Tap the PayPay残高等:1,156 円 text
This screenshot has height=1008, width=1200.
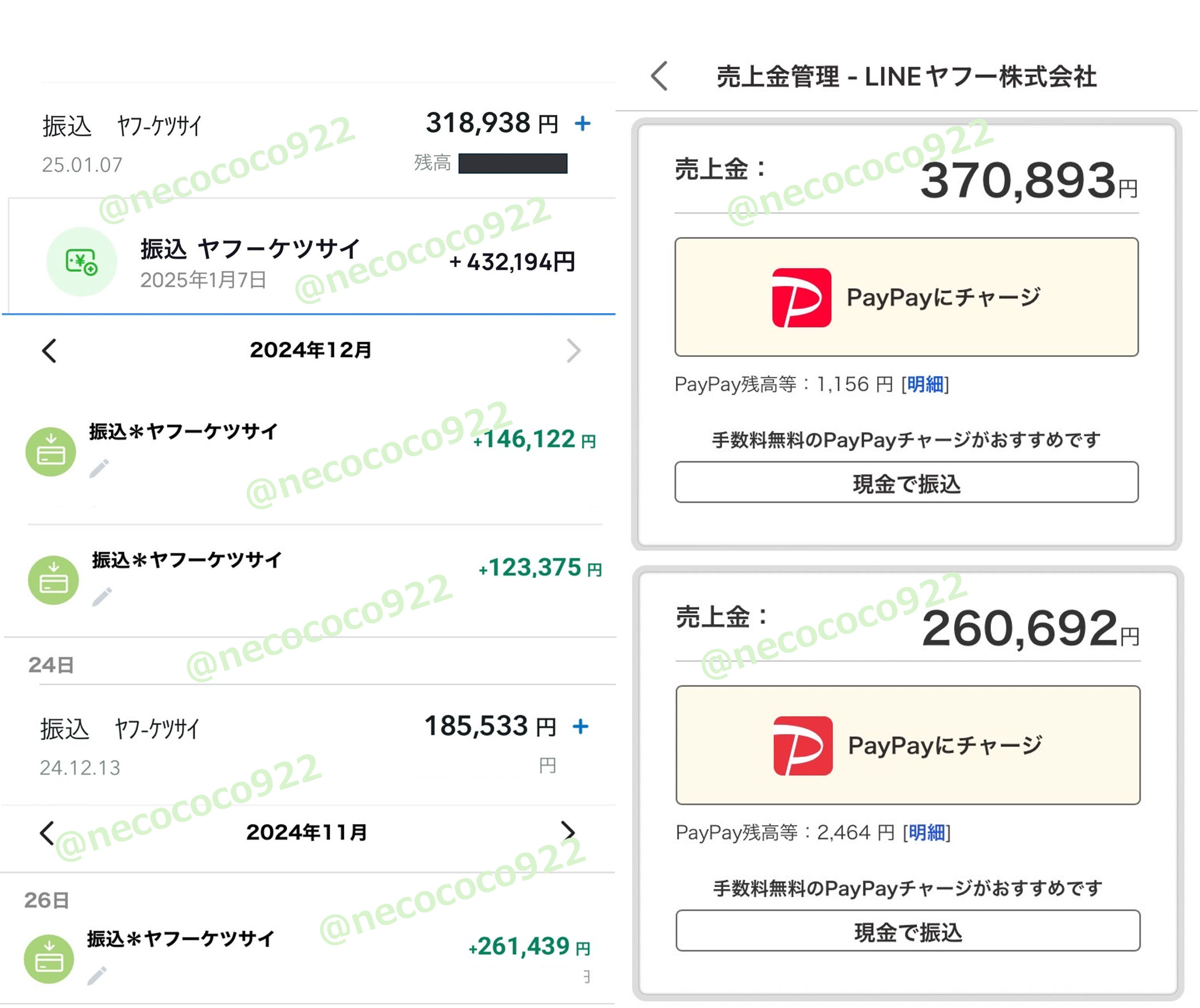783,385
